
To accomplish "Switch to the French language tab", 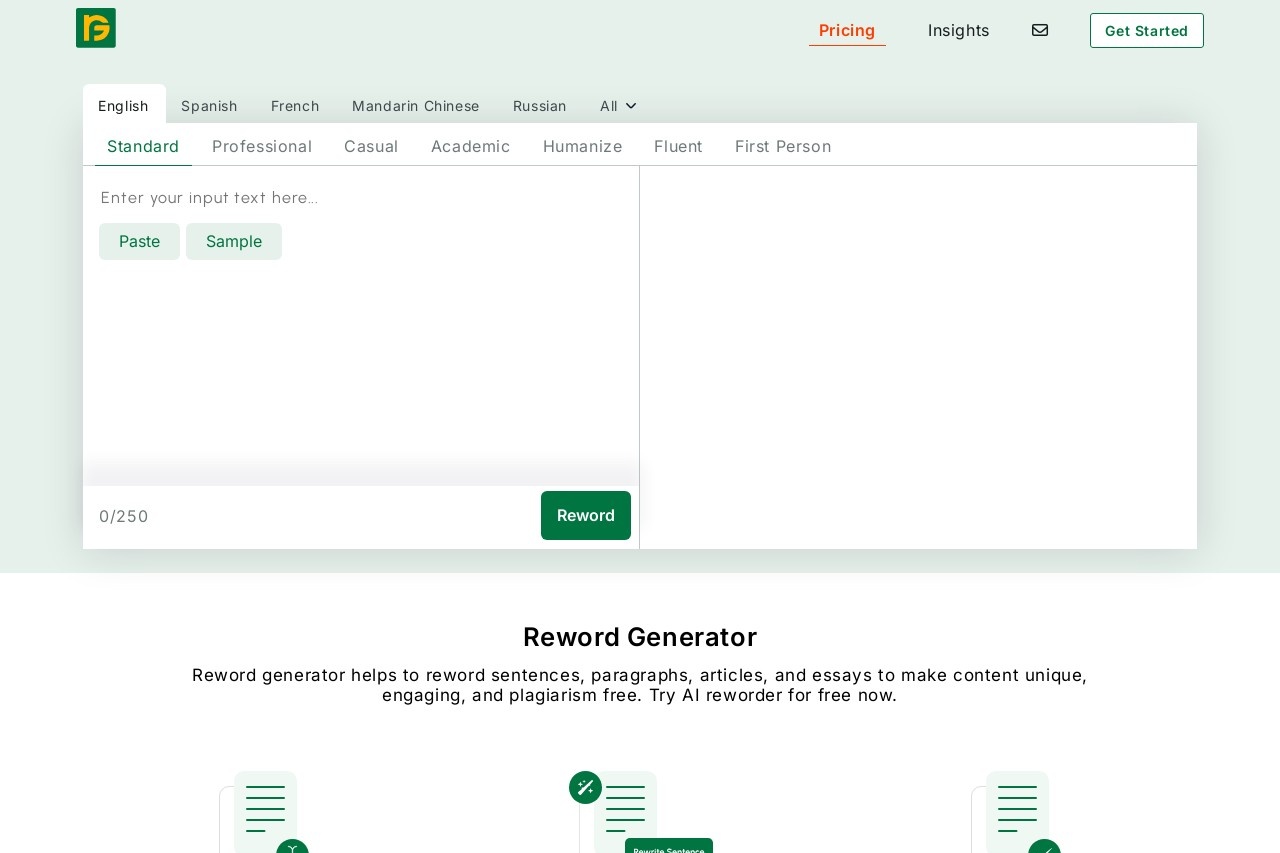I will coord(295,105).
